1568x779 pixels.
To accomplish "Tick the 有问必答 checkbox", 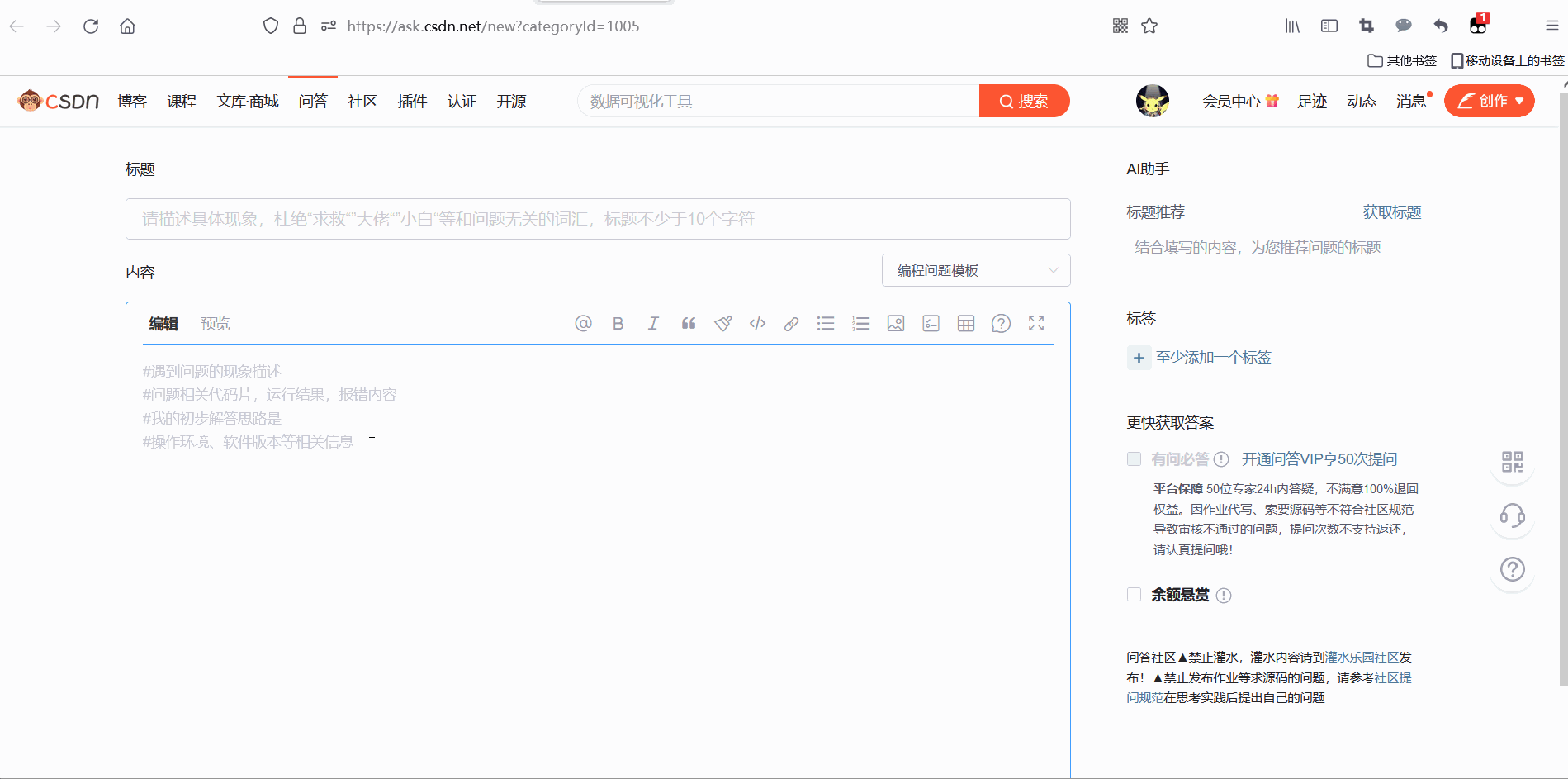I will pyautogui.click(x=1135, y=459).
